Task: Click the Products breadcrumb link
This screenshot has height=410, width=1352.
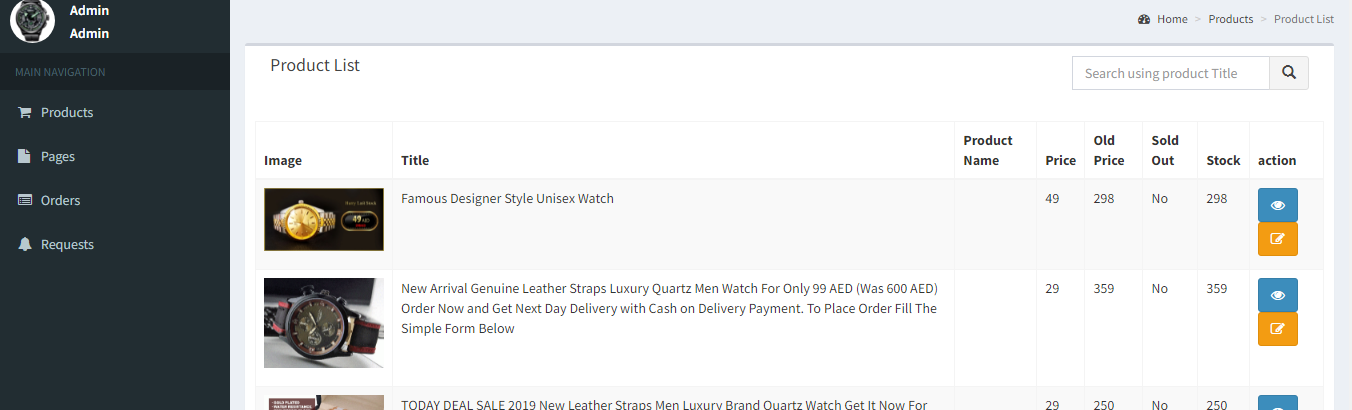Action: pyautogui.click(x=1230, y=19)
